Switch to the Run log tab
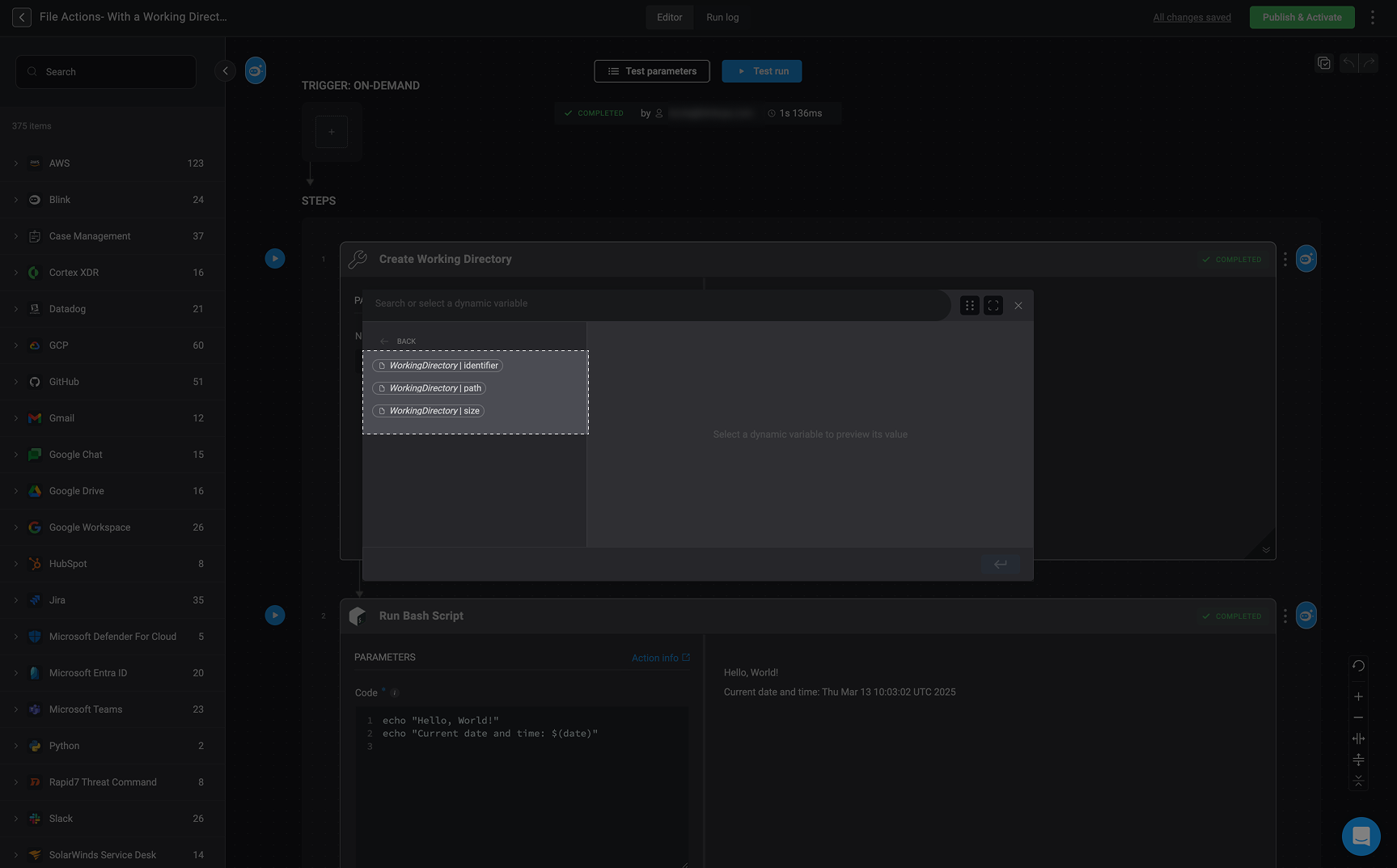The height and width of the screenshot is (868, 1397). click(x=722, y=17)
